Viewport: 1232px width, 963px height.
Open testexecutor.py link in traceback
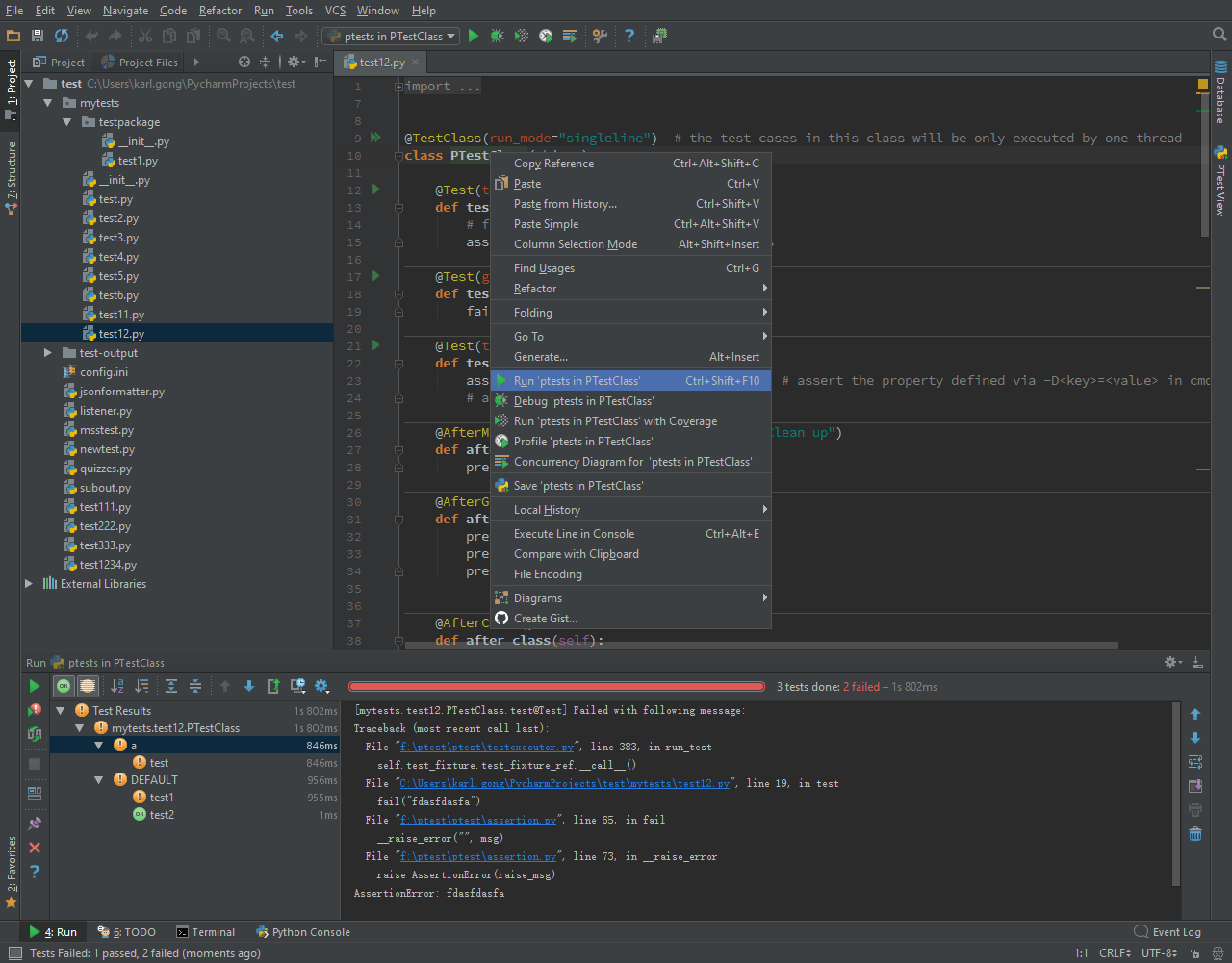(486, 747)
